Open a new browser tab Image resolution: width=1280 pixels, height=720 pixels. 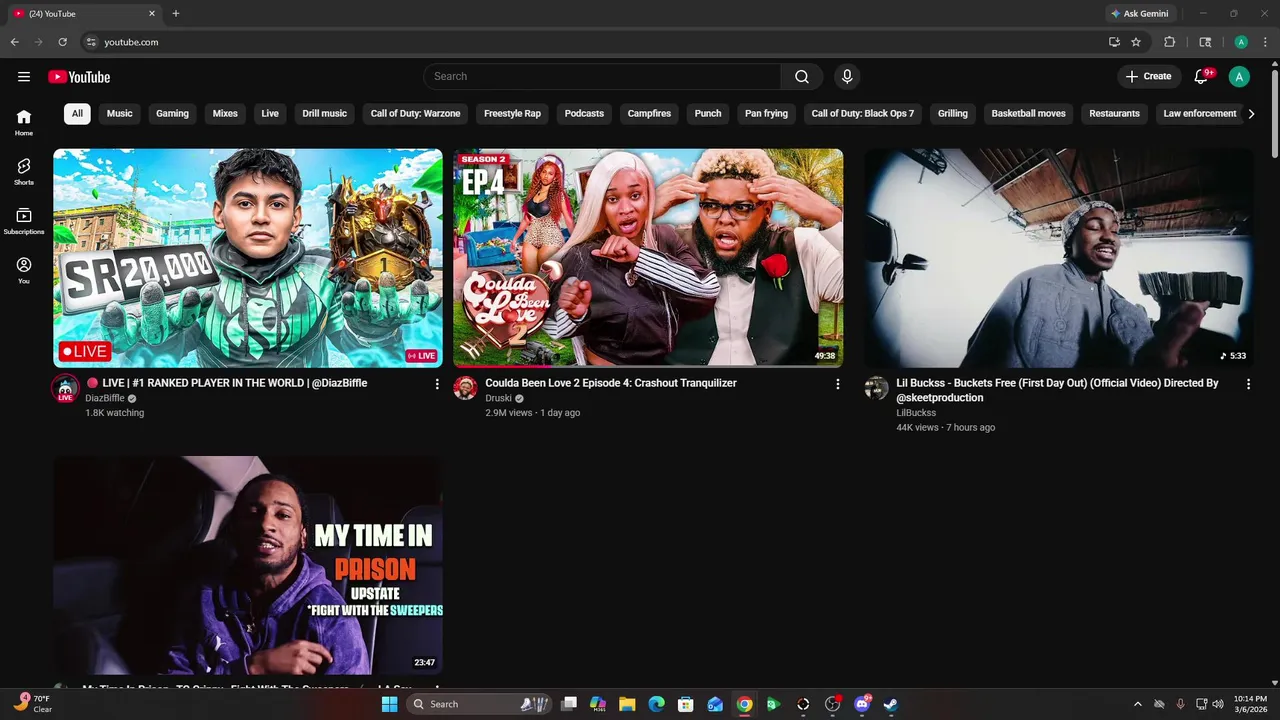coord(176,14)
